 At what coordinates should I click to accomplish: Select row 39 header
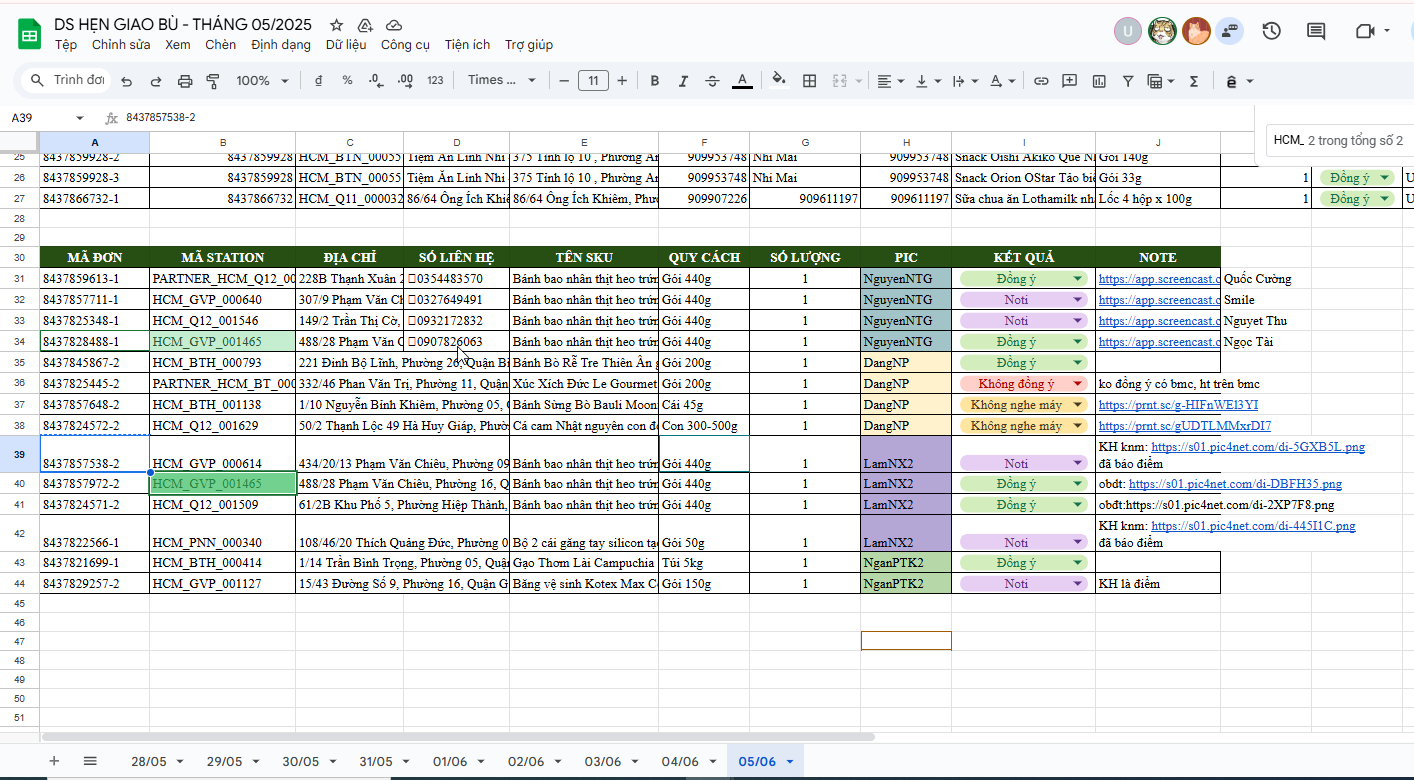click(20, 454)
